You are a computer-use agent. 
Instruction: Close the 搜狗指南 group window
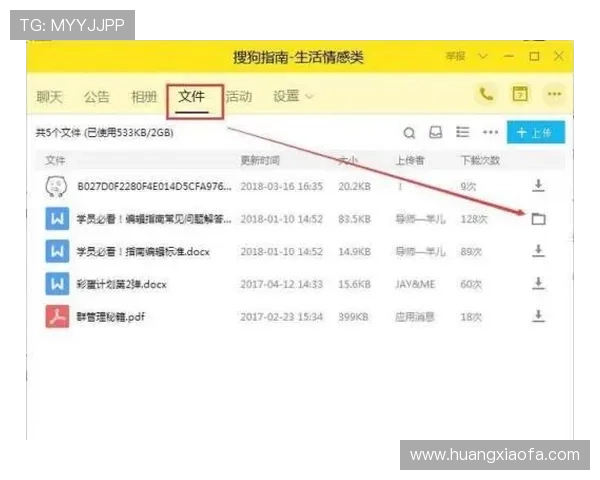(x=559, y=56)
